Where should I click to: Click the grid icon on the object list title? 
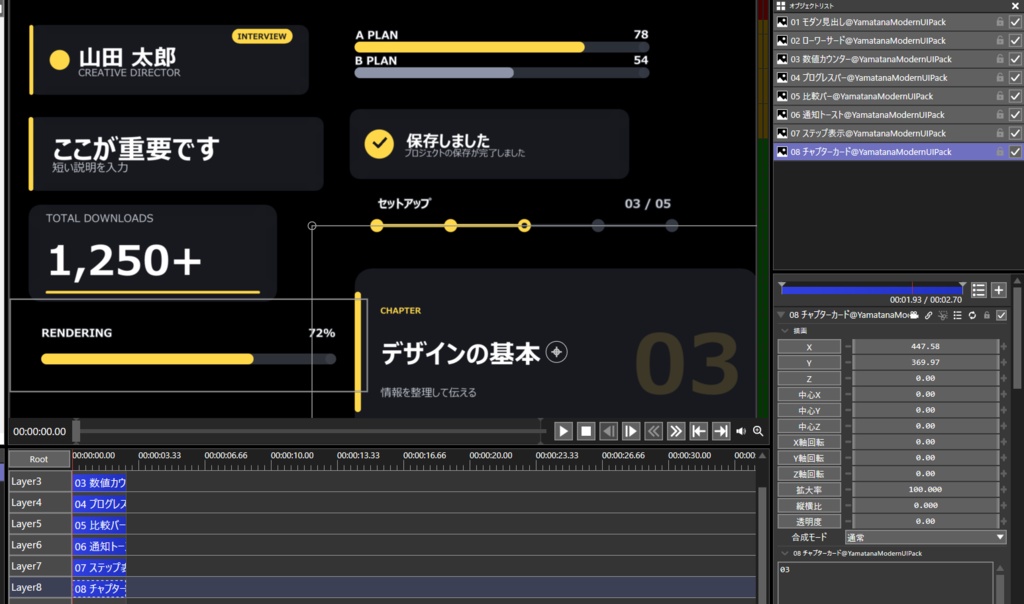(780, 5)
